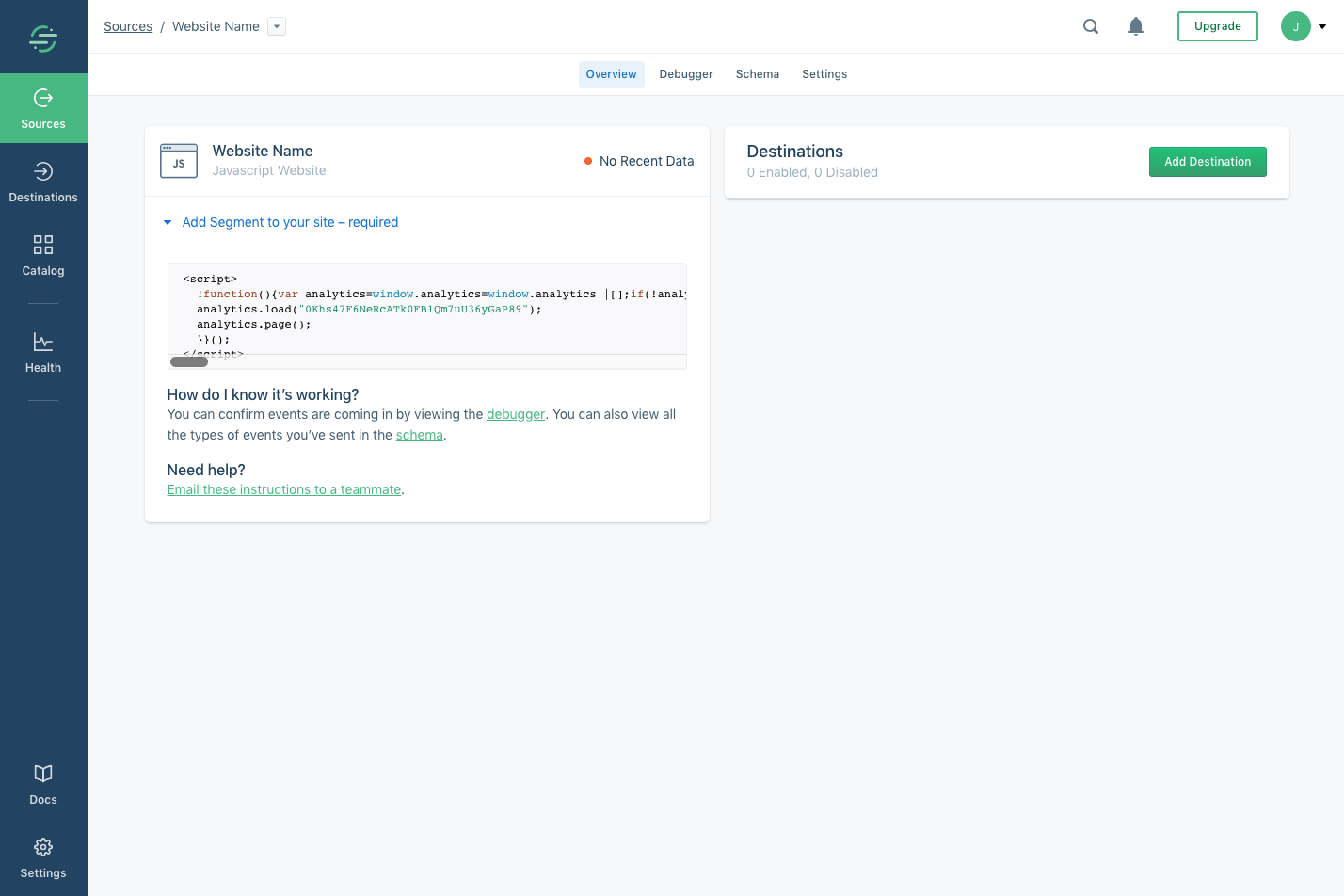The width and height of the screenshot is (1344, 896).
Task: Open the account dropdown arrow
Action: point(1322,26)
